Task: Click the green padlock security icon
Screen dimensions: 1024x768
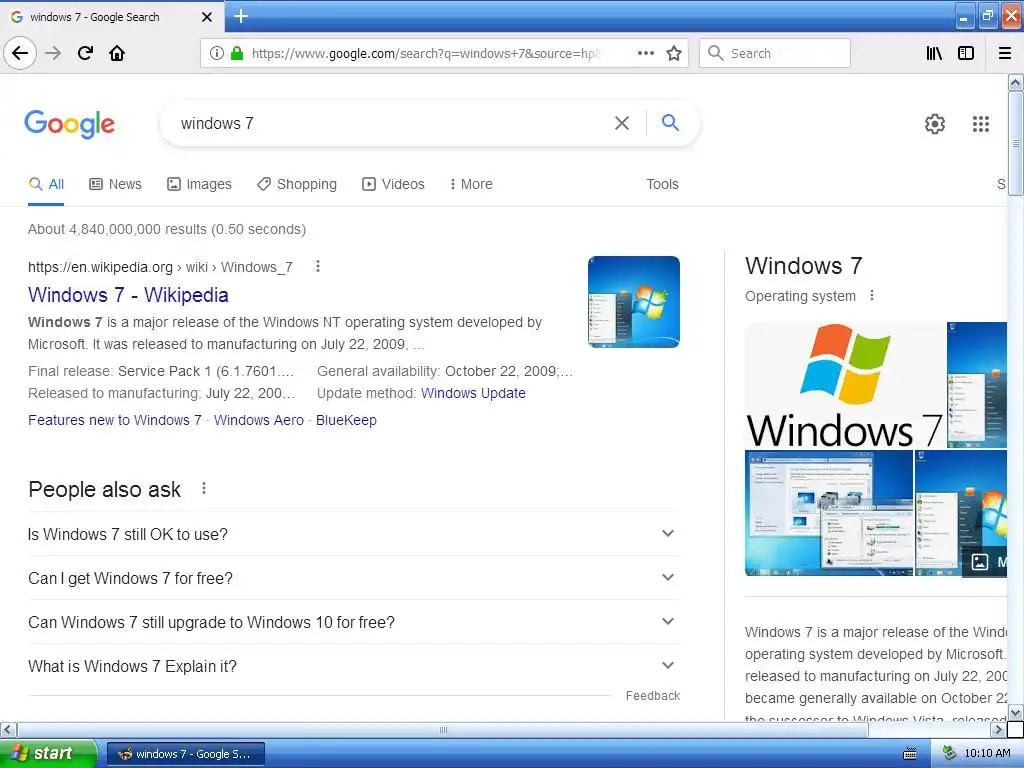Action: click(x=237, y=53)
